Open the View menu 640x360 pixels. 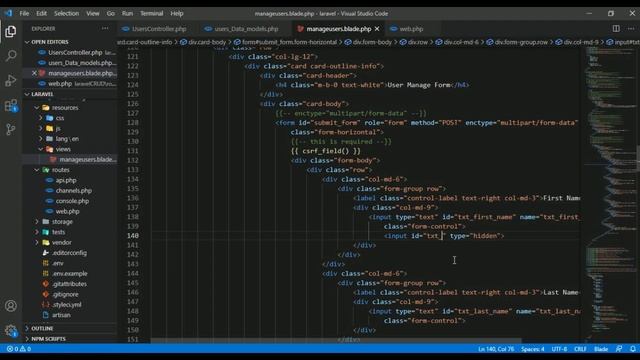click(93, 13)
